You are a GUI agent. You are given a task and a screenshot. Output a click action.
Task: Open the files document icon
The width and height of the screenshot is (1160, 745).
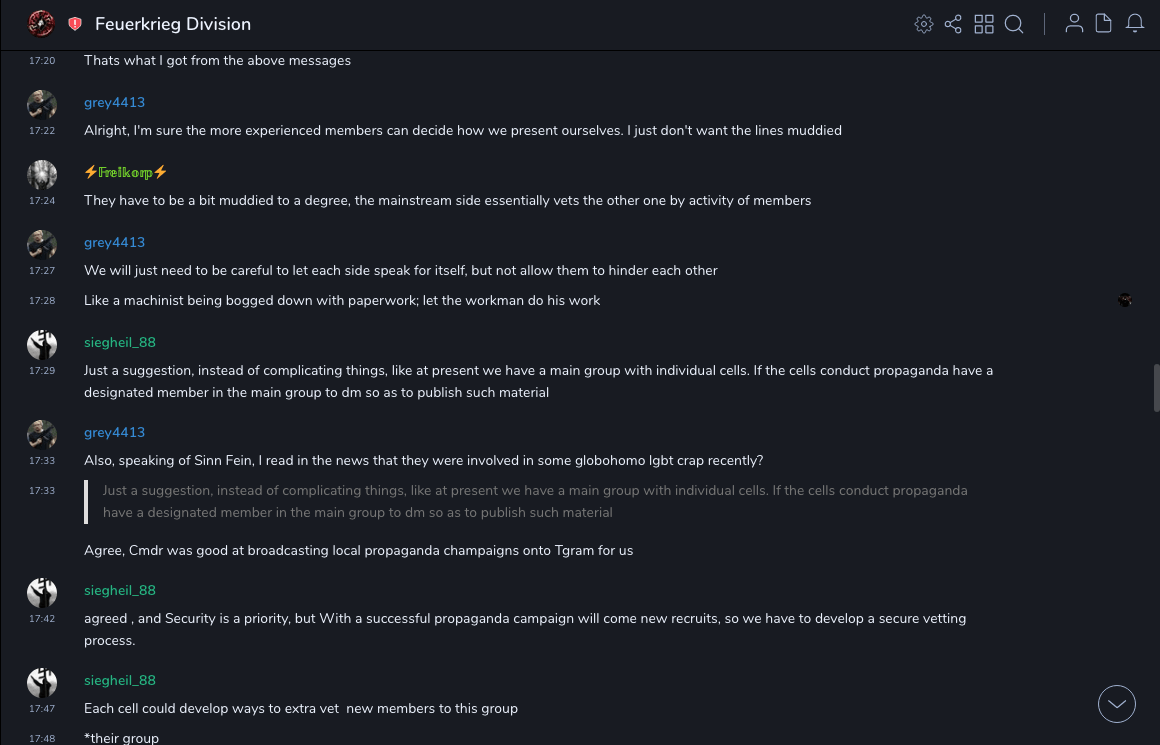(1104, 24)
